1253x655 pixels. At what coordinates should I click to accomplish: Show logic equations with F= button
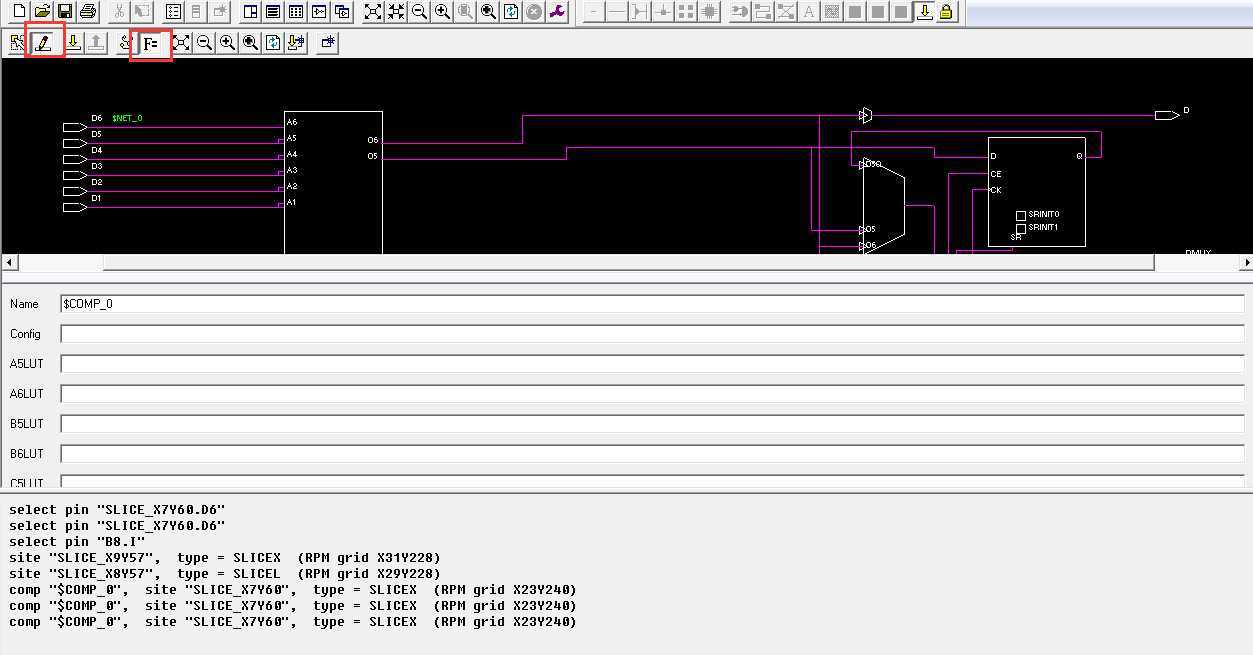pos(151,43)
